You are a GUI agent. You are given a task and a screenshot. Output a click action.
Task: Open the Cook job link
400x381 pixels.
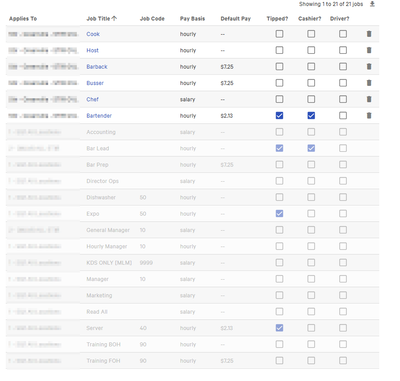93,34
